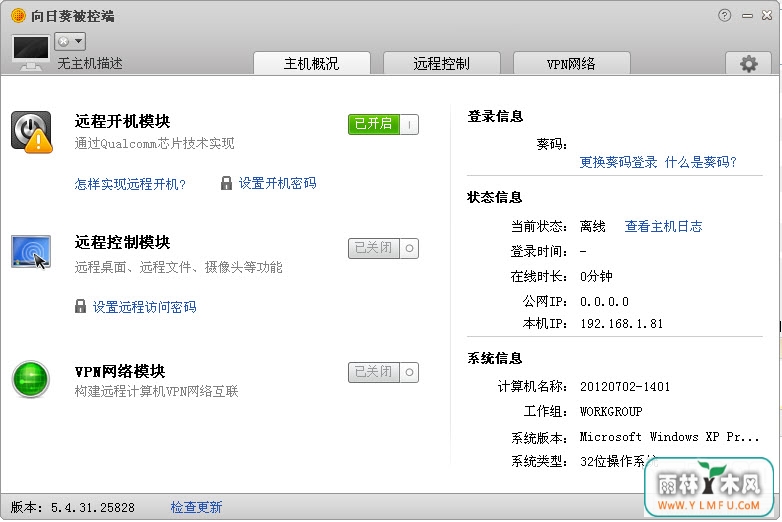This screenshot has height=522, width=782.
Task: Click the 远程控制模块 heading
Action: pos(123,242)
